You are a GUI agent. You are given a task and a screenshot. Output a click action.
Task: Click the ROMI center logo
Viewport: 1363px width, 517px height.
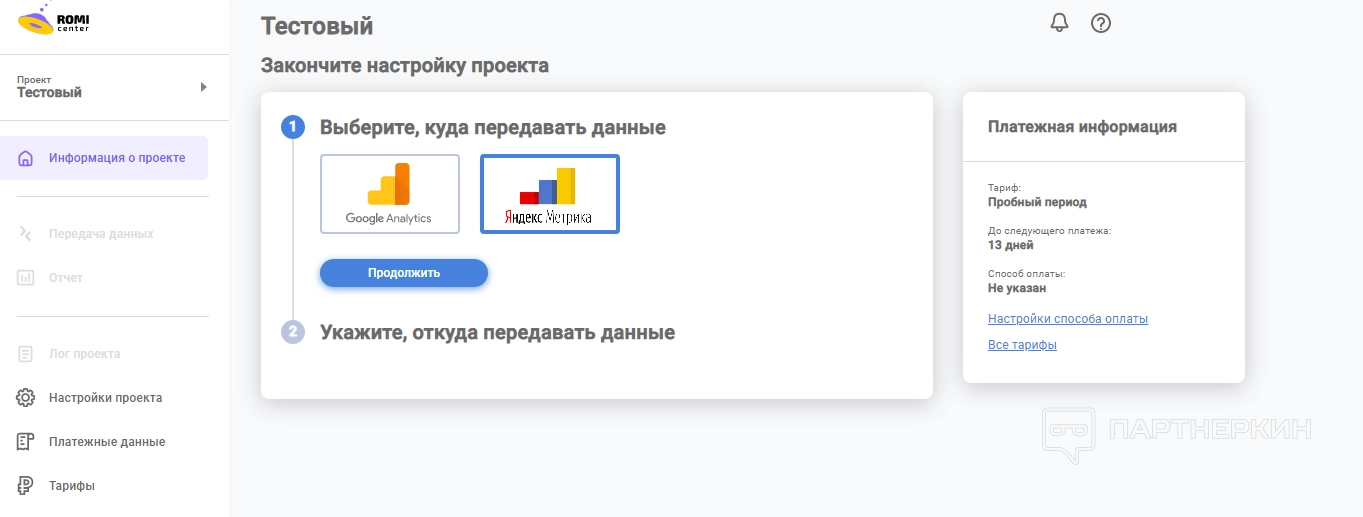52,20
